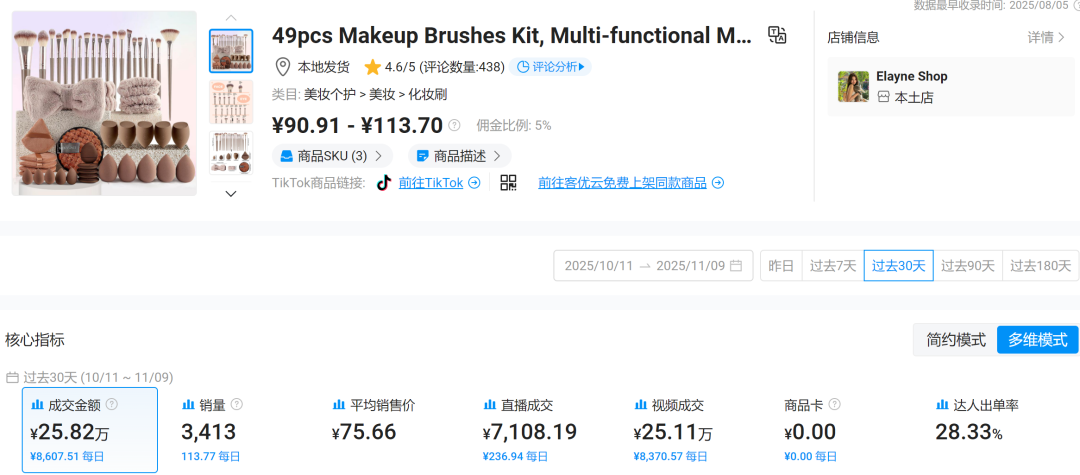Select the 过去7天 tab
The height and width of the screenshot is (475, 1080).
(x=832, y=266)
